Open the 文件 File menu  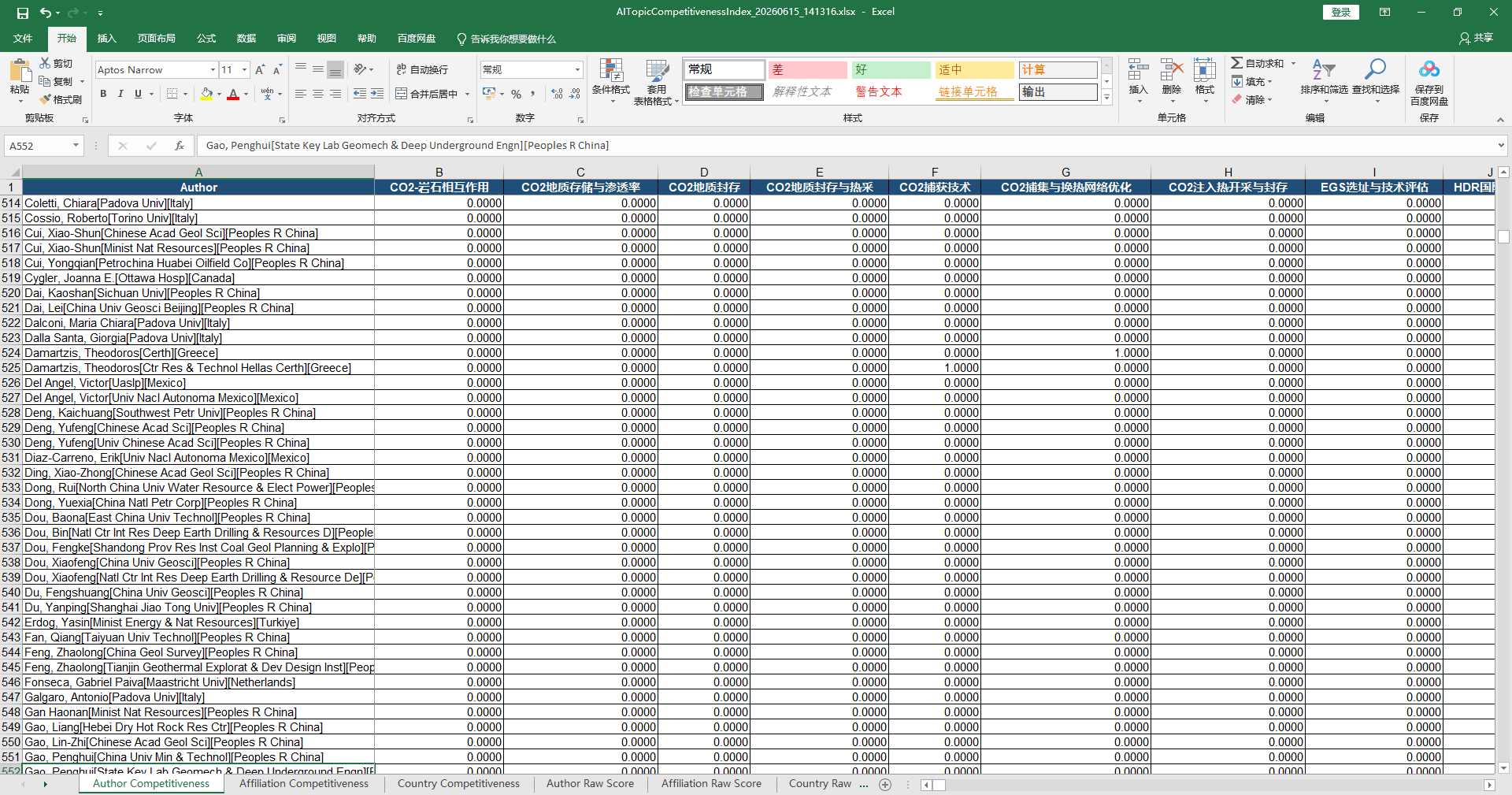23,39
